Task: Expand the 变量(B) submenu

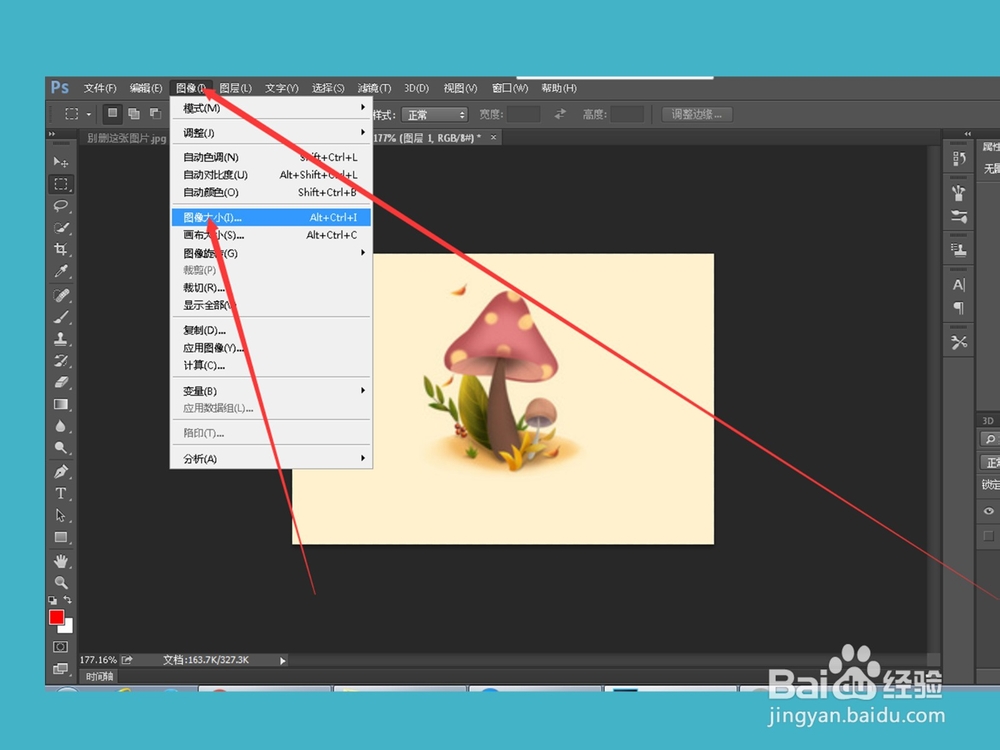Action: click(x=272, y=391)
